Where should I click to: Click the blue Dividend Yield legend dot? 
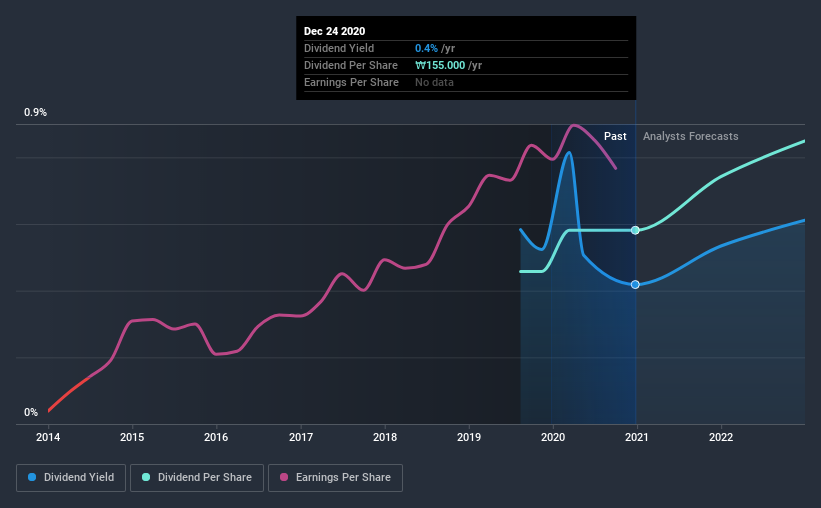pos(32,477)
